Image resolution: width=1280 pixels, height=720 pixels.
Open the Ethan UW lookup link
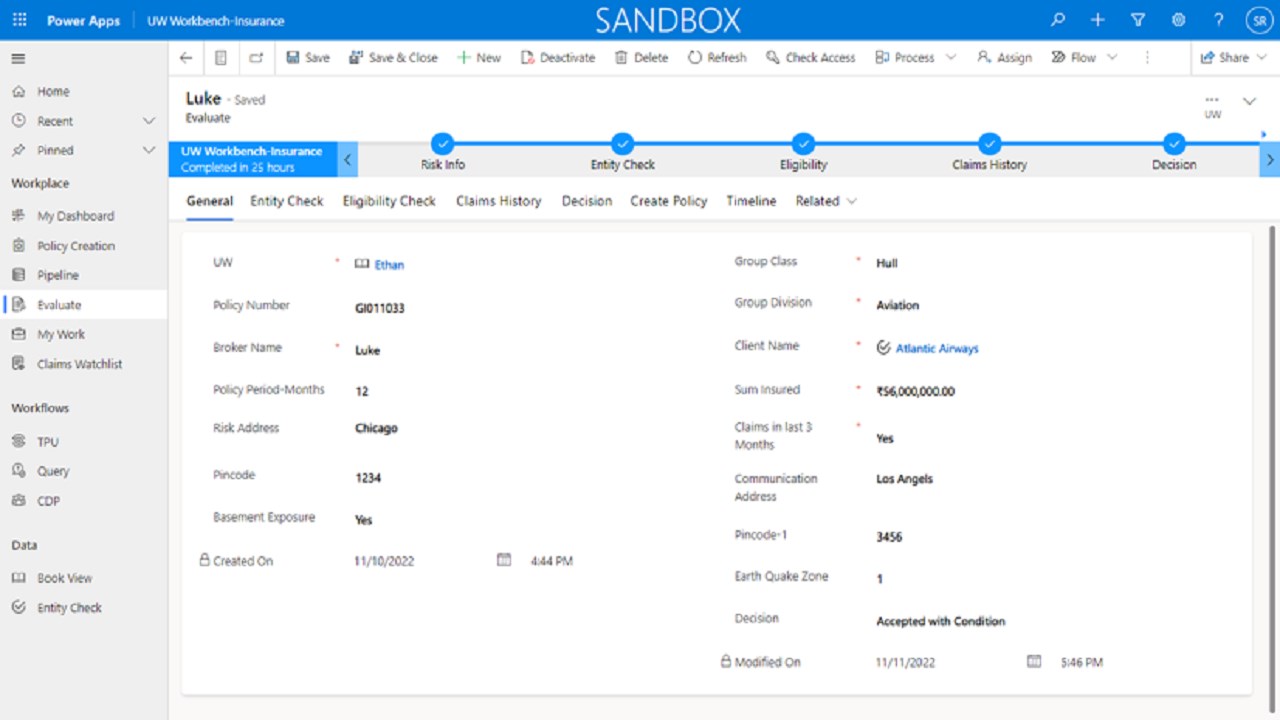[x=389, y=265]
